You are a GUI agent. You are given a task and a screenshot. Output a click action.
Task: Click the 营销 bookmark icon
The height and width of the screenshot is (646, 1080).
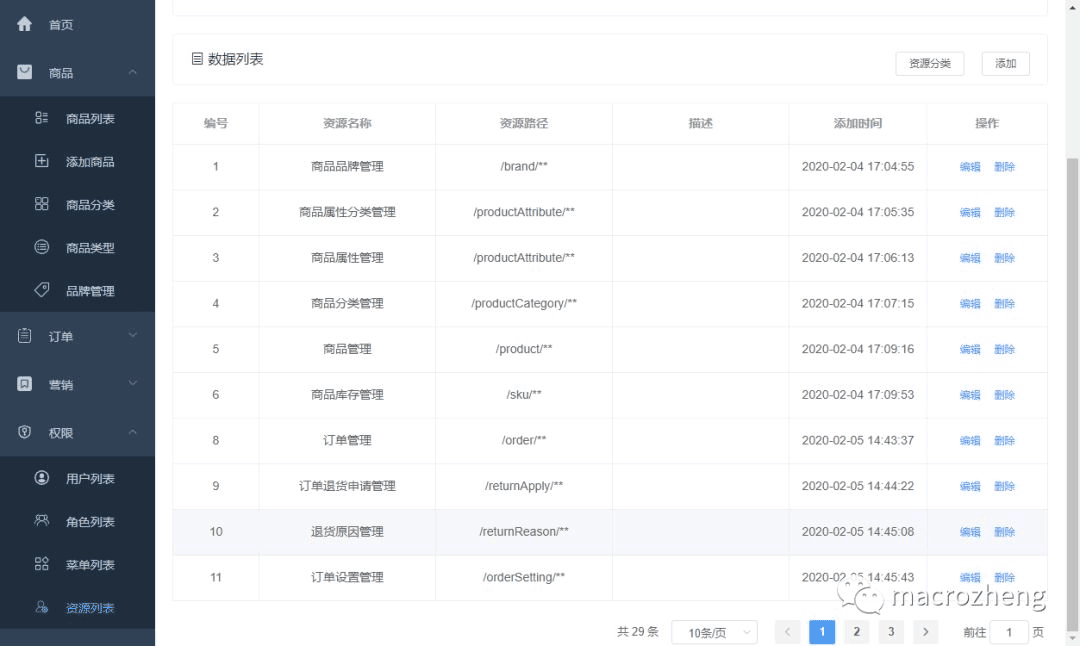coord(24,384)
